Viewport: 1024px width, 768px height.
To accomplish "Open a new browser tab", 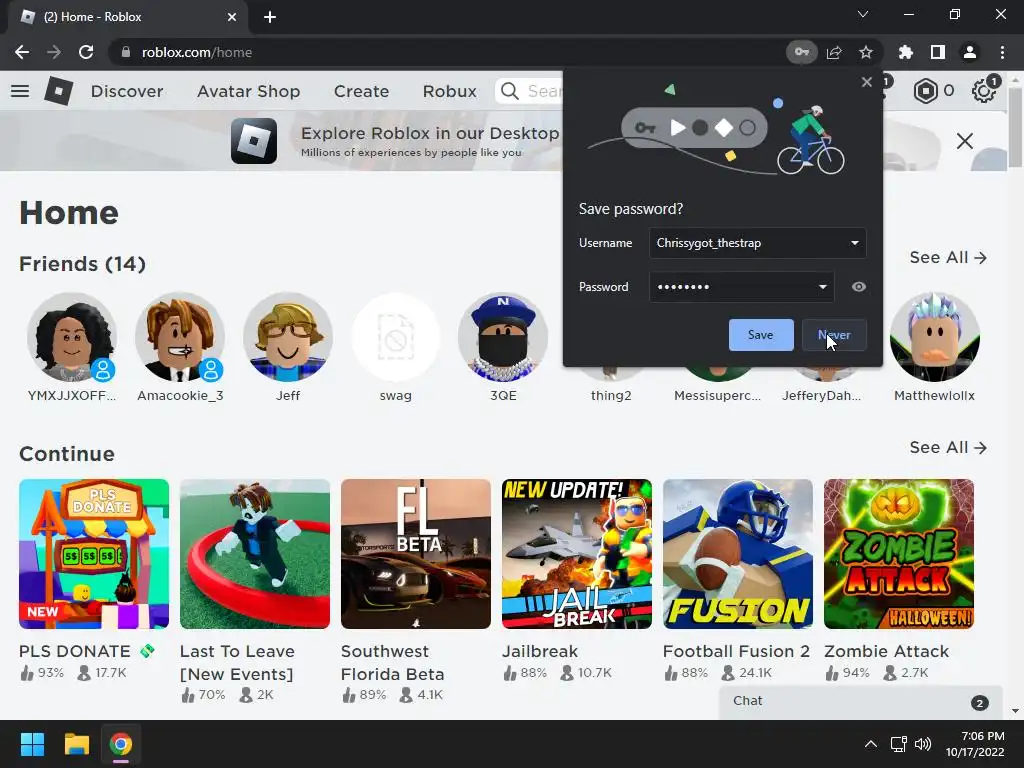I will pos(270,17).
